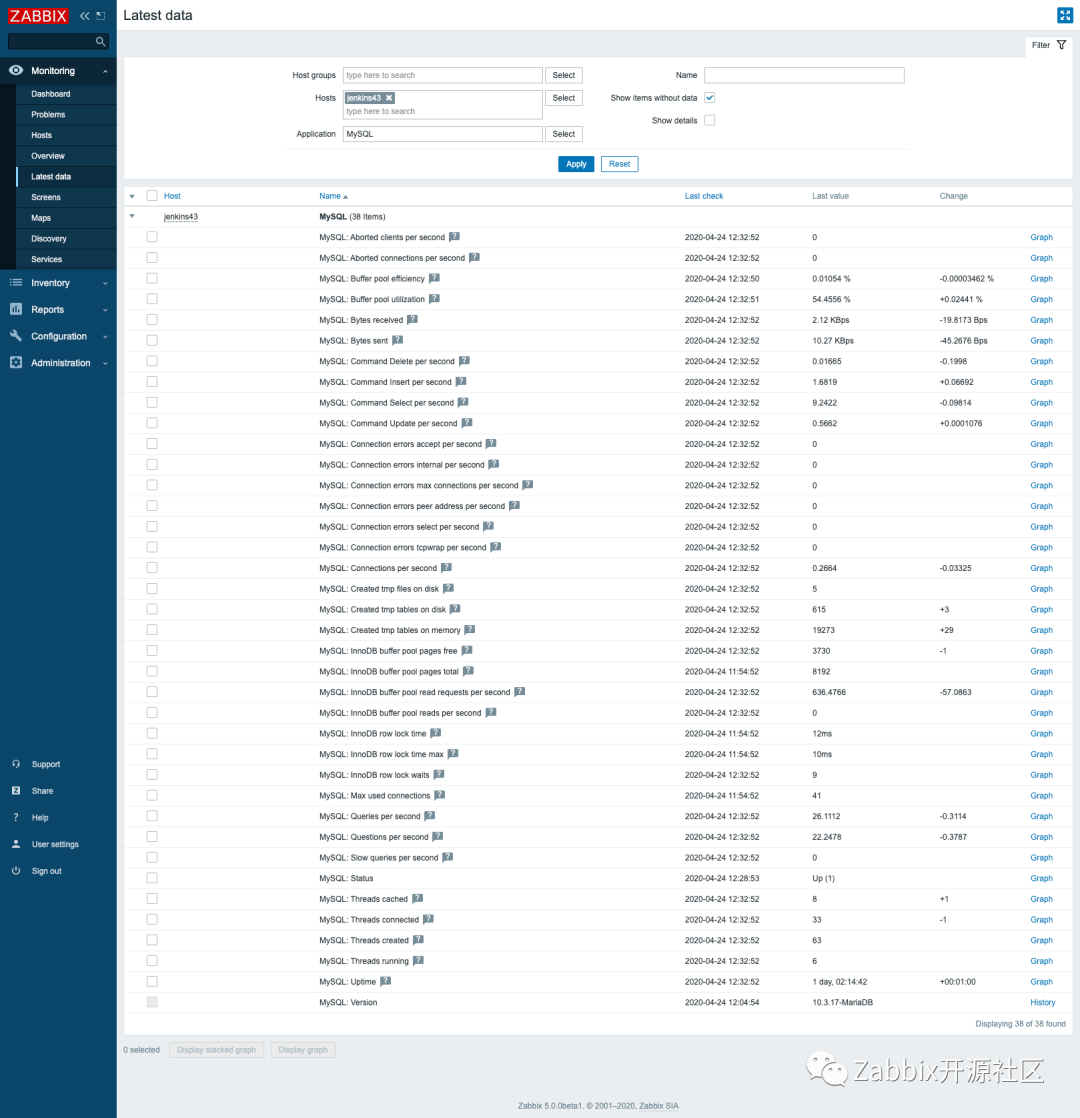
Task: Open the Zabbix SIA footer link
Action: 659,1106
